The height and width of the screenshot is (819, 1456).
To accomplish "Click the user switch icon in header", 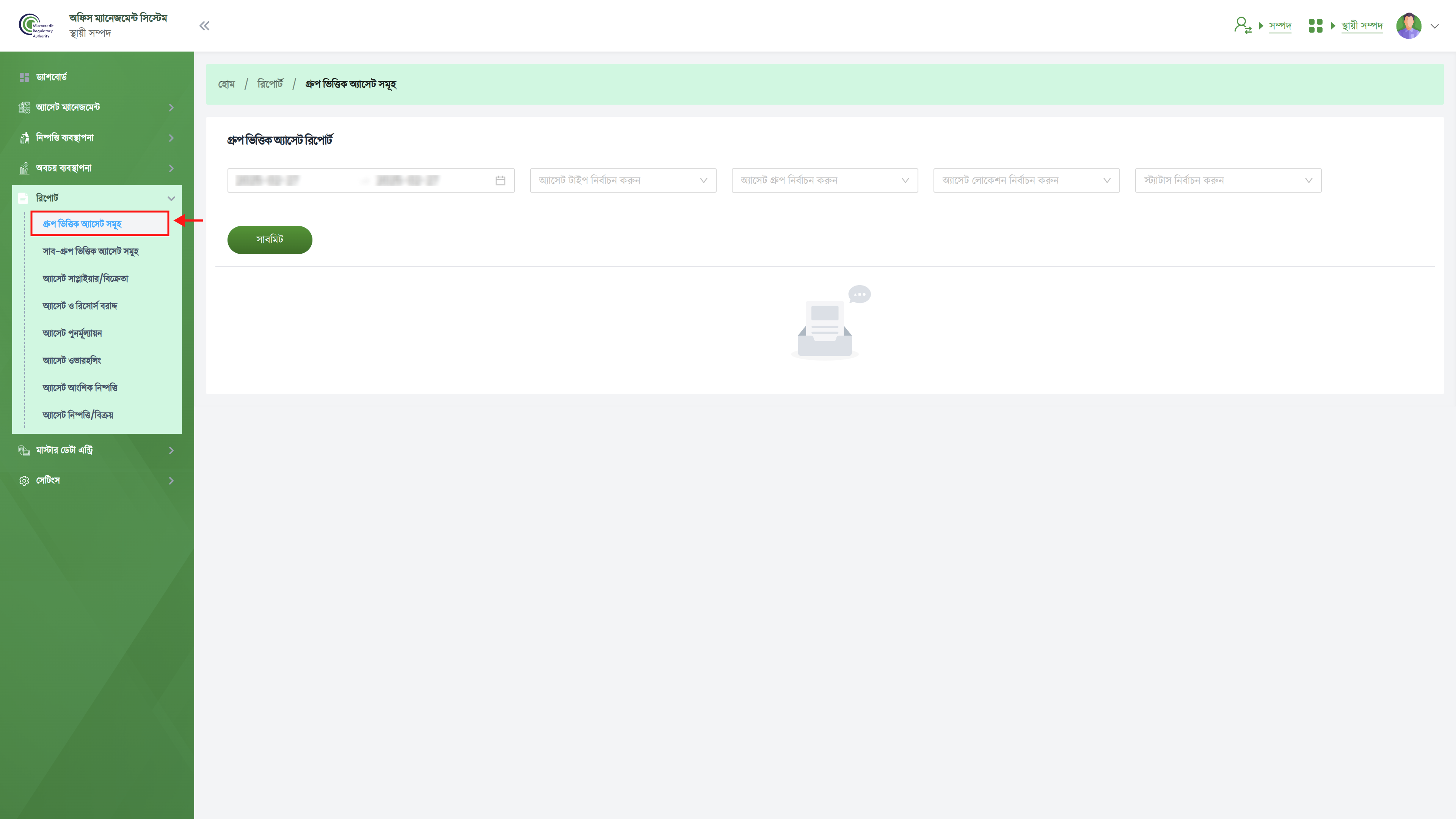I will click(x=1243, y=25).
